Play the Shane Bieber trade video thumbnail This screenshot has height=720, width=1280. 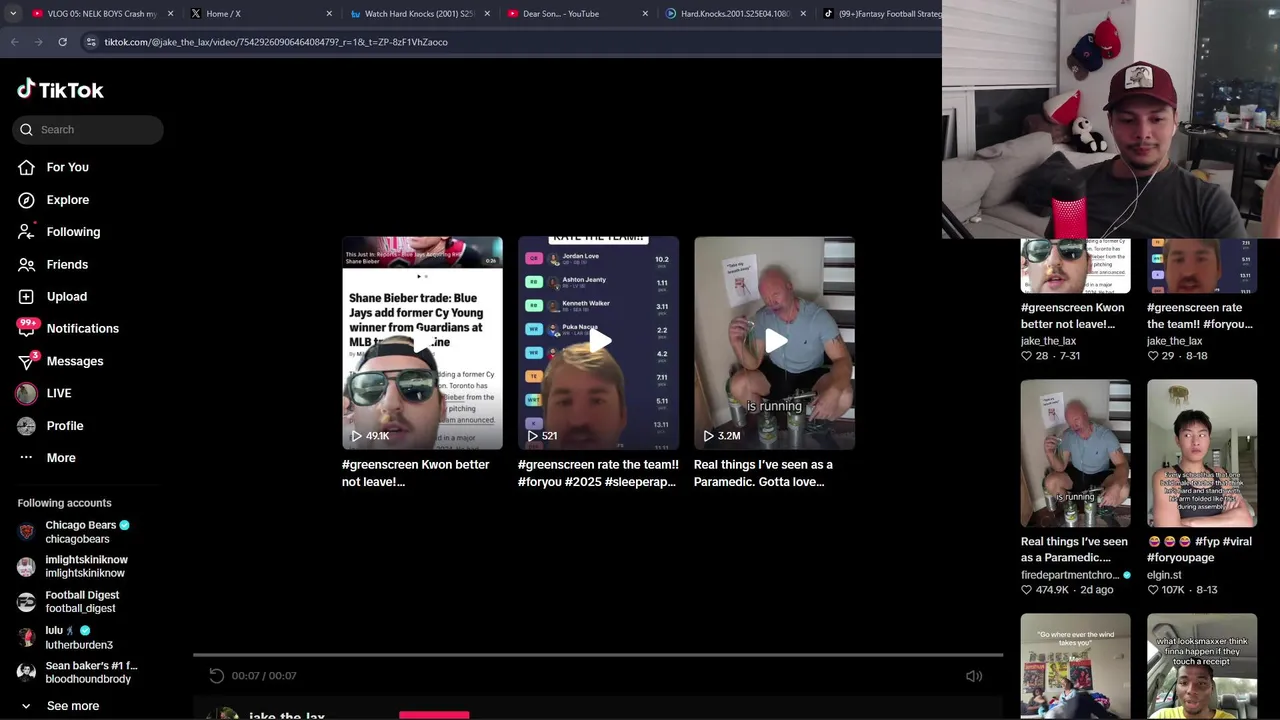pos(422,343)
